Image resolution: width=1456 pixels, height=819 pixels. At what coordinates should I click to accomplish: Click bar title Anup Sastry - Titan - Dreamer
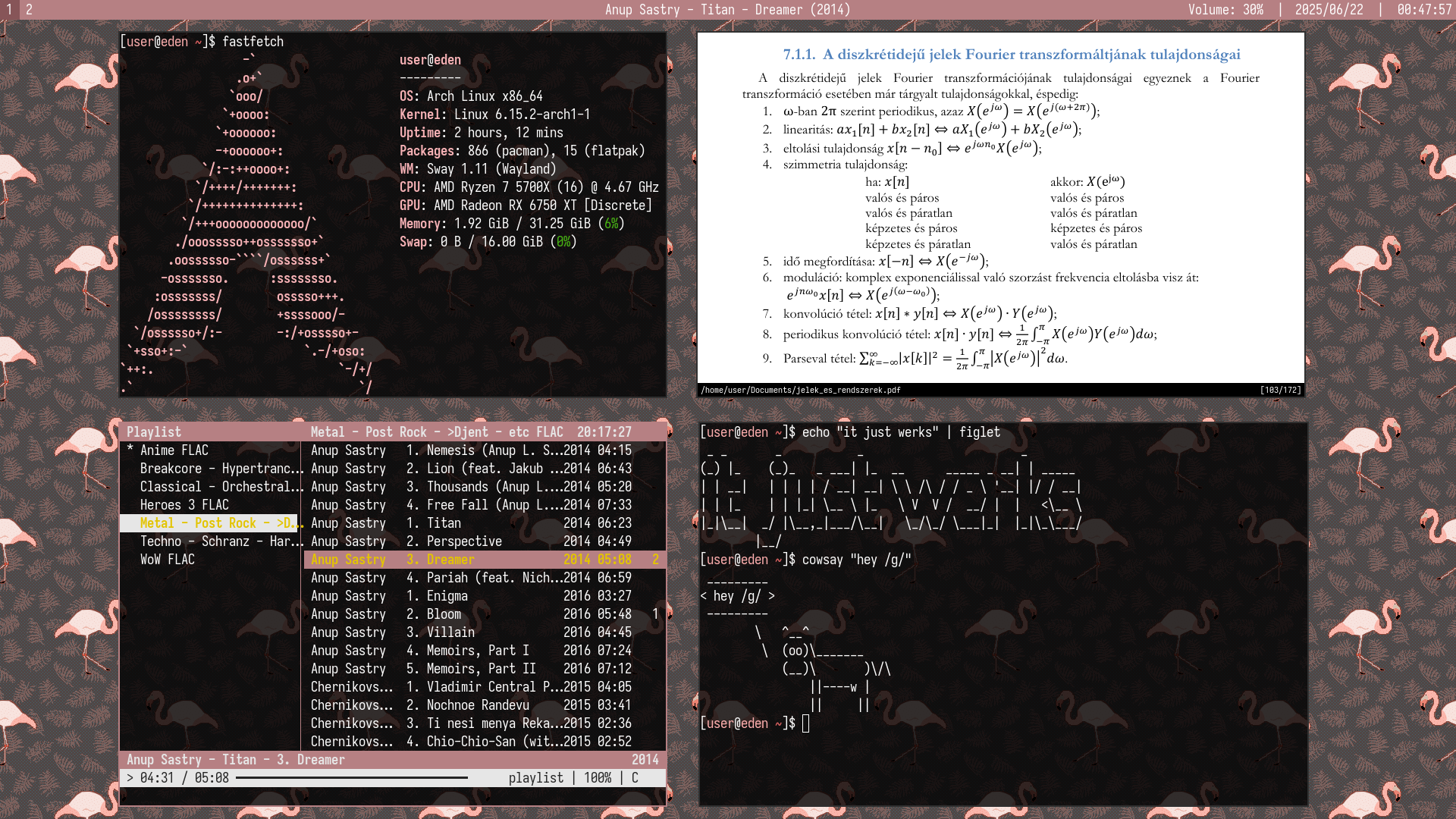click(727, 10)
